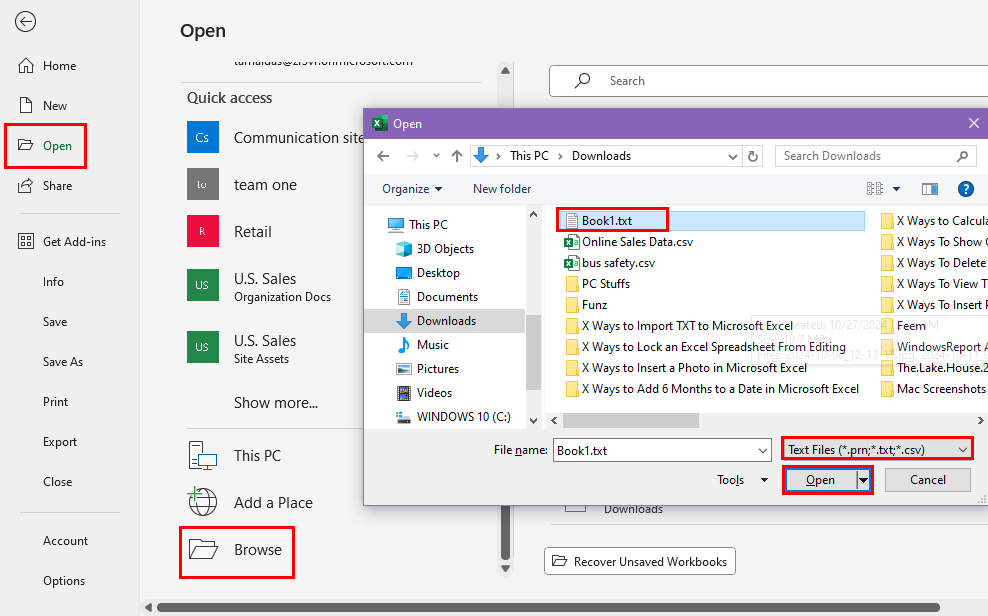Select This PC location in Open pane
This screenshot has height=616, width=988.
point(234,455)
